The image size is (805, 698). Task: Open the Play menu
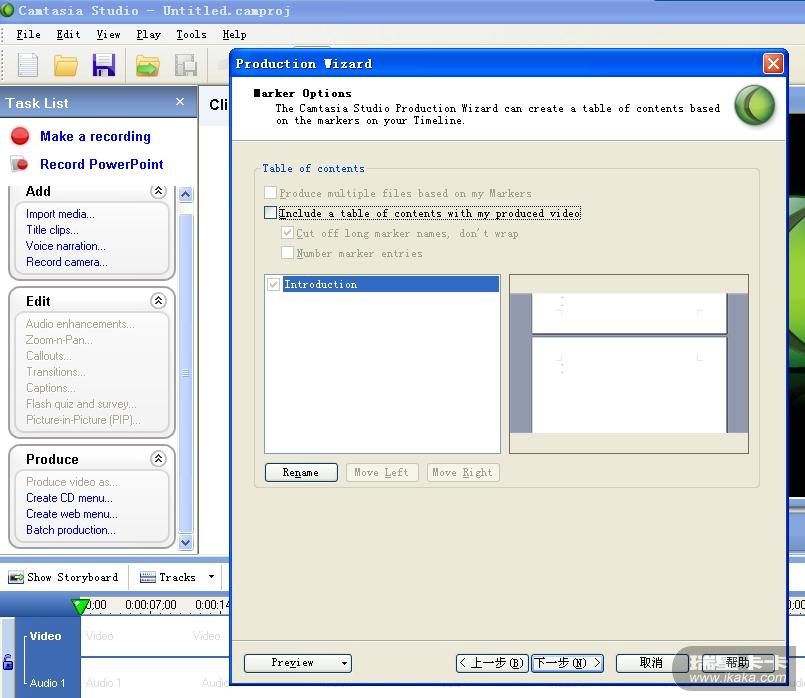(x=148, y=34)
